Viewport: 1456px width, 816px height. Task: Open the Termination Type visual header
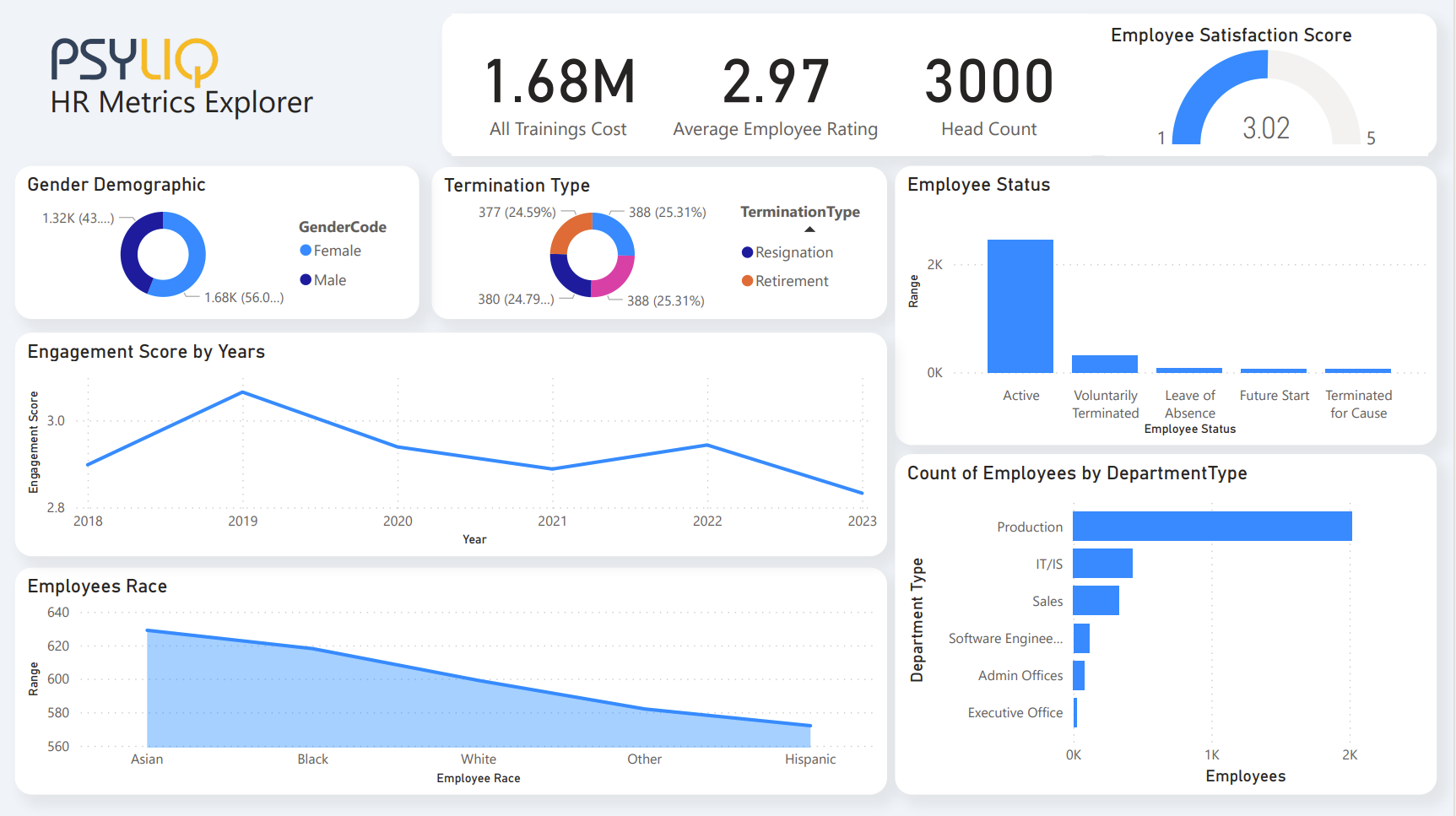click(518, 185)
